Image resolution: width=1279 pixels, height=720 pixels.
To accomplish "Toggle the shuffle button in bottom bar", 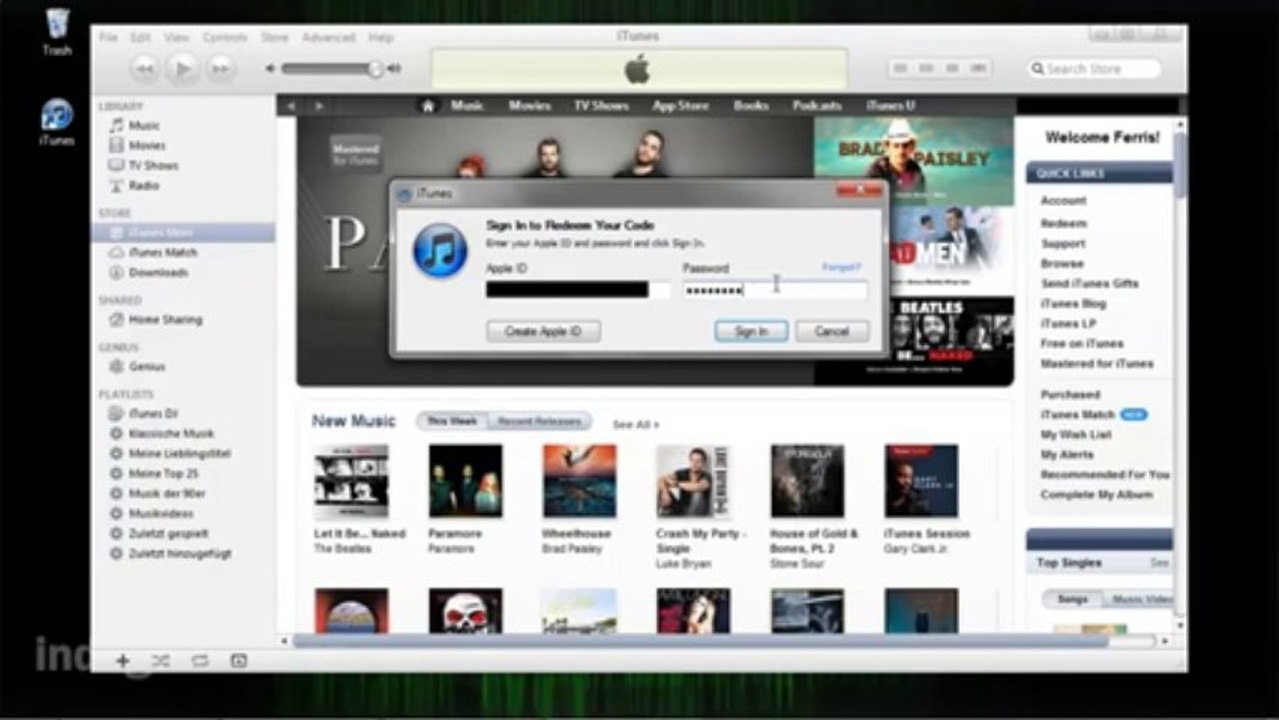I will 160,661.
